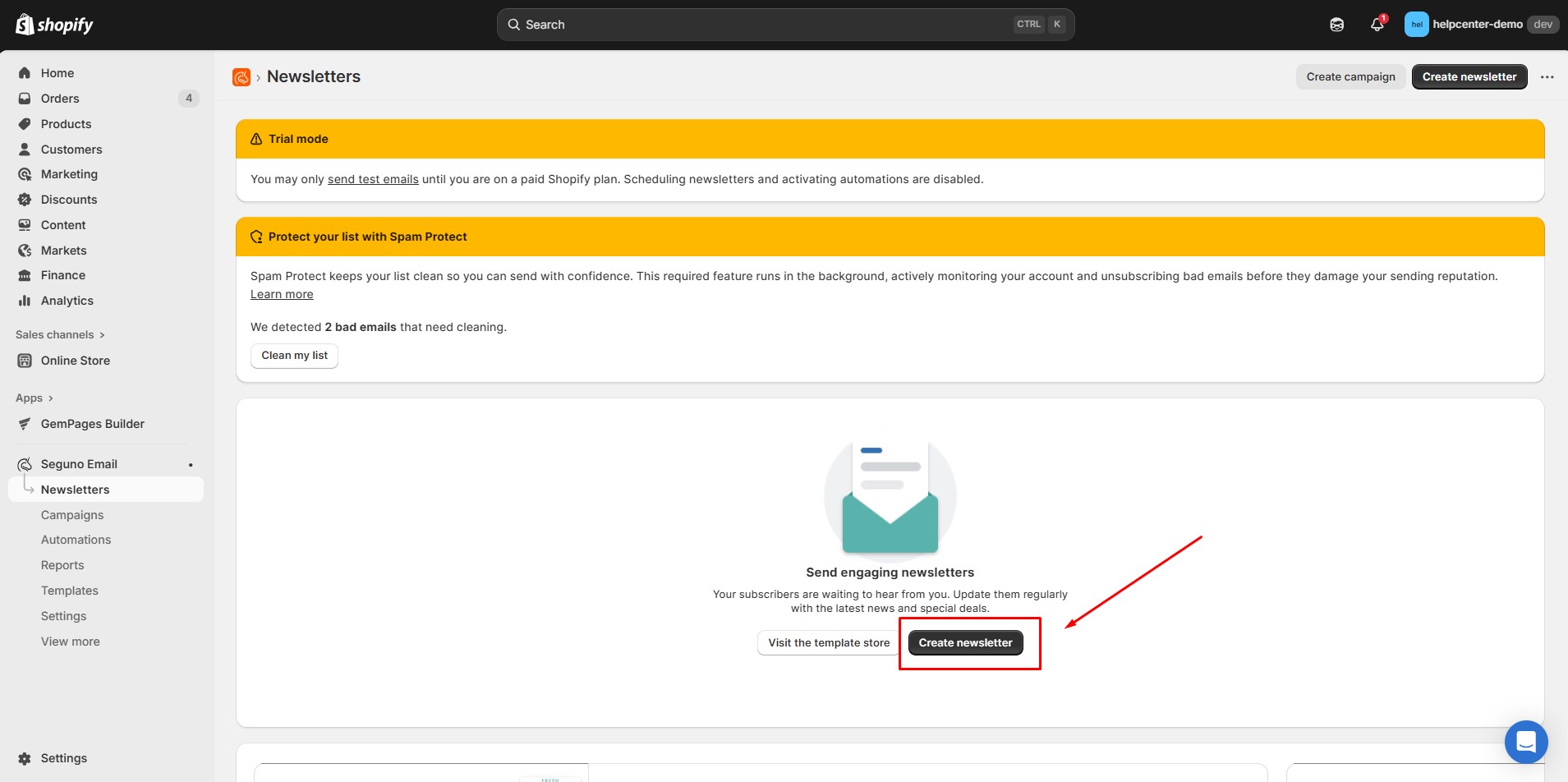
Task: Select Automations under Seguno Email
Action: coord(76,540)
